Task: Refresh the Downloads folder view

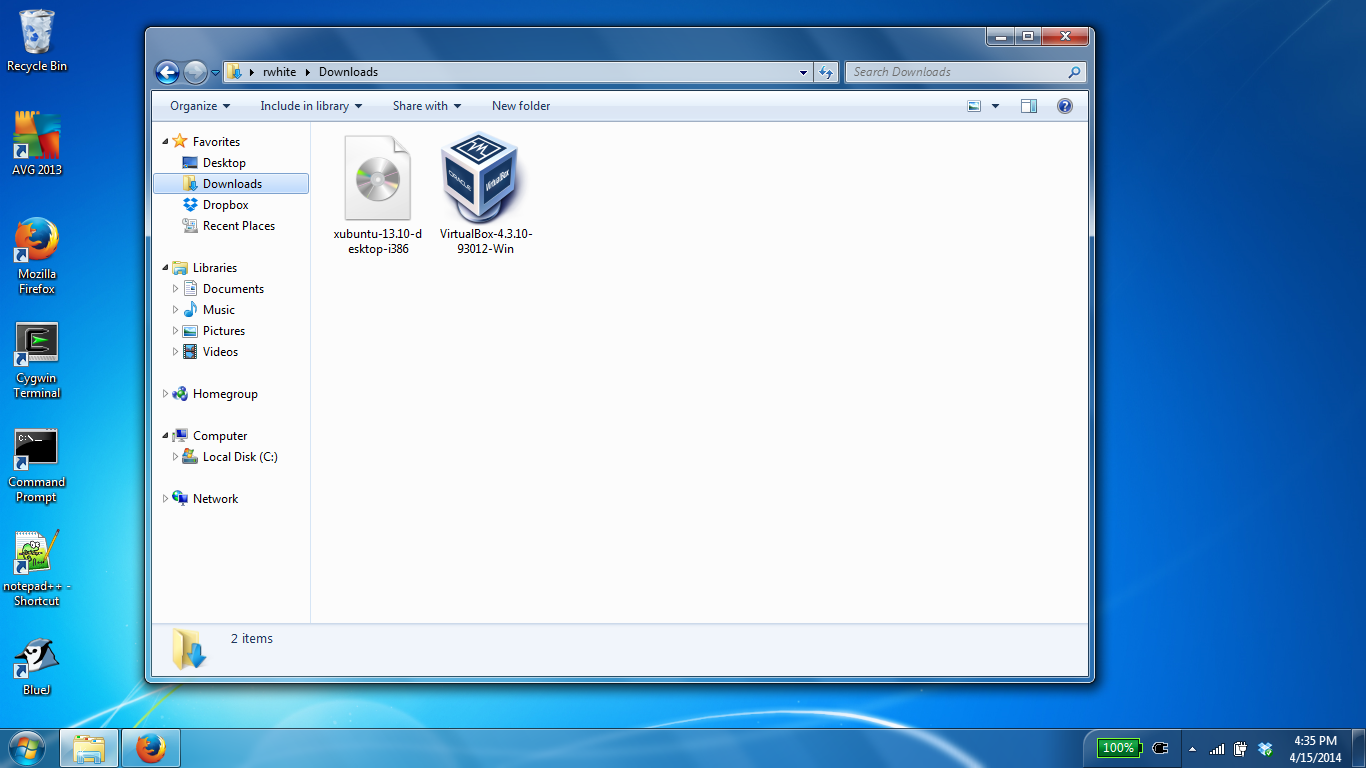Action: tap(826, 72)
